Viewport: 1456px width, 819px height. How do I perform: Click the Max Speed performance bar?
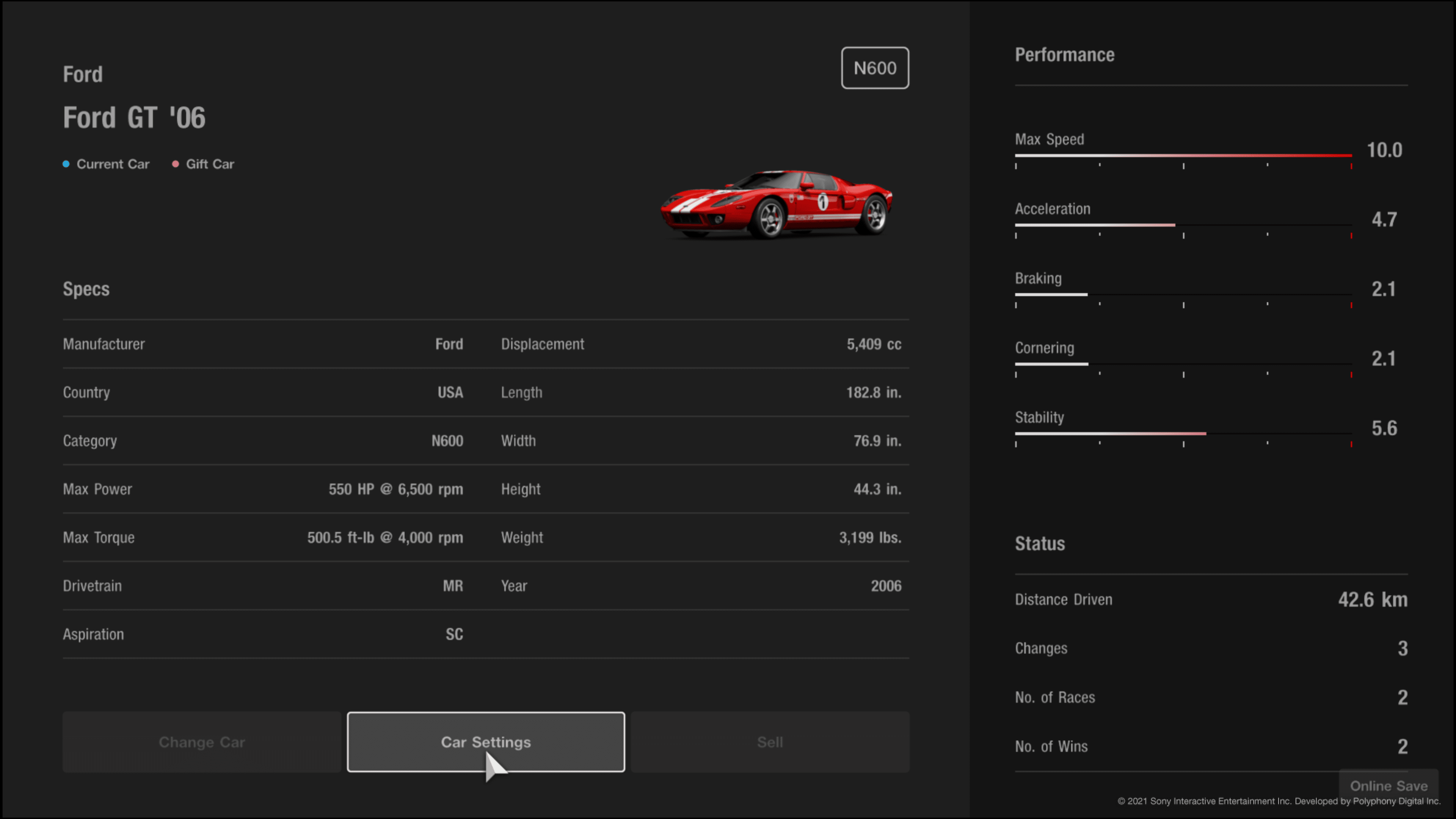pos(1183,155)
